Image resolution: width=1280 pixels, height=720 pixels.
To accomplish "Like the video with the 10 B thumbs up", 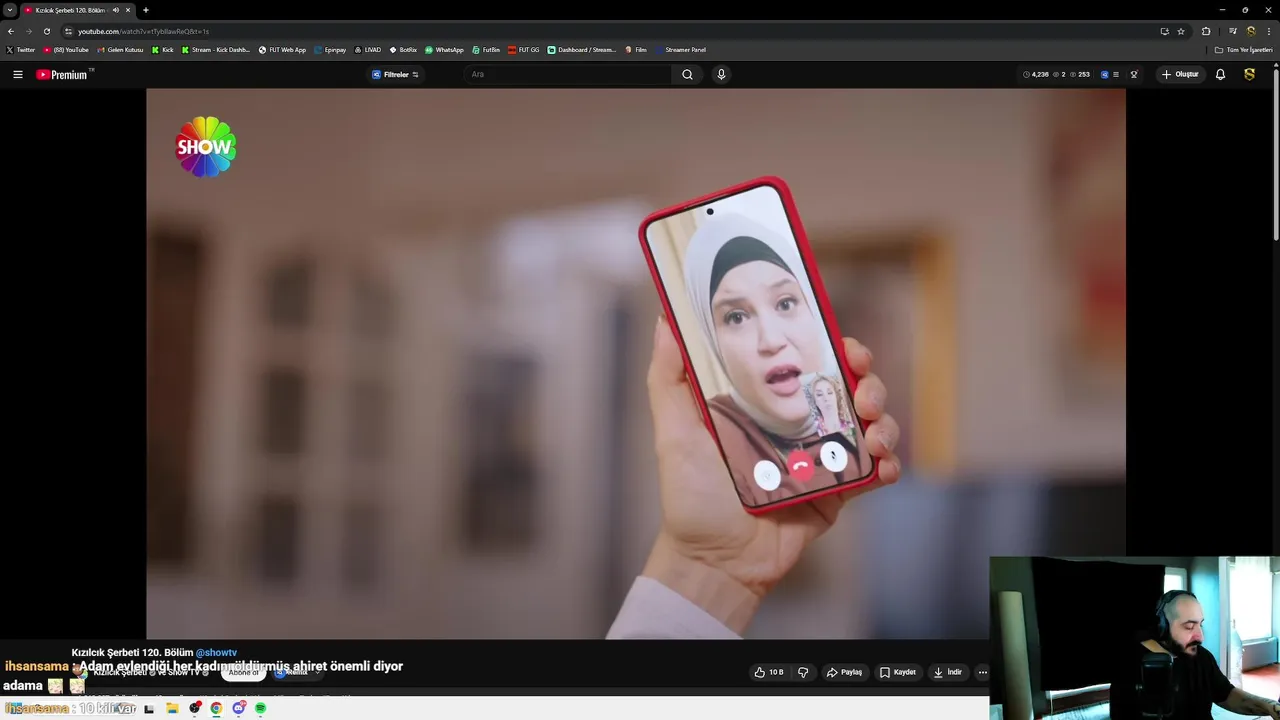I will (x=769, y=672).
